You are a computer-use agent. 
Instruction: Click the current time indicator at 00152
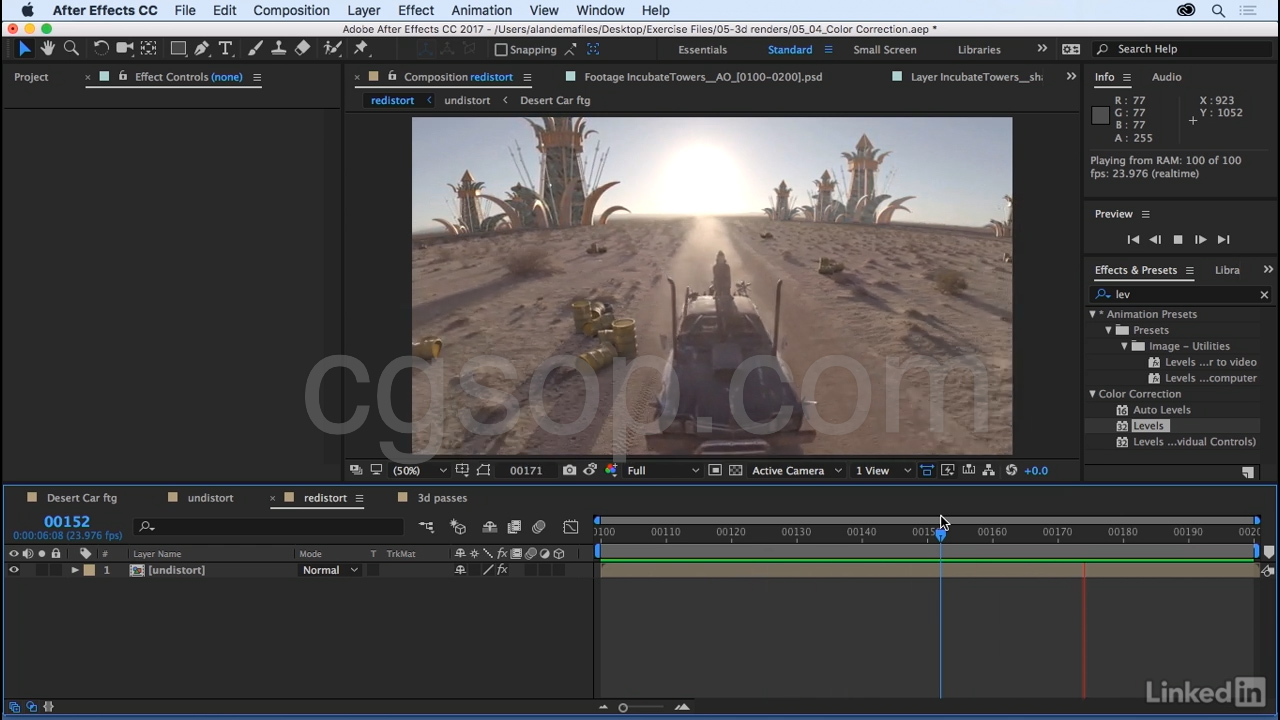pyautogui.click(x=940, y=534)
